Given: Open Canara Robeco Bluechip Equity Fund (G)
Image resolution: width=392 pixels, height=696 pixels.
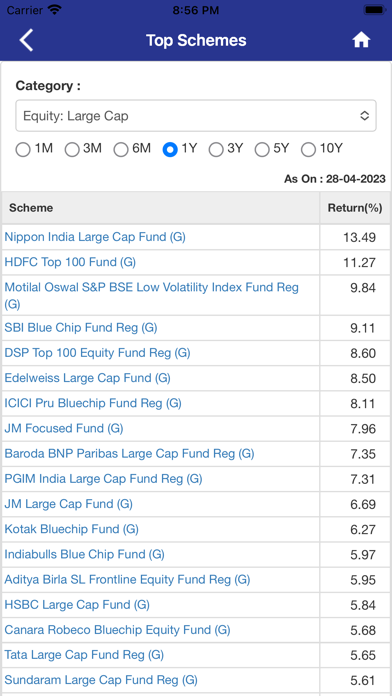Looking at the screenshot, I should point(117,630).
